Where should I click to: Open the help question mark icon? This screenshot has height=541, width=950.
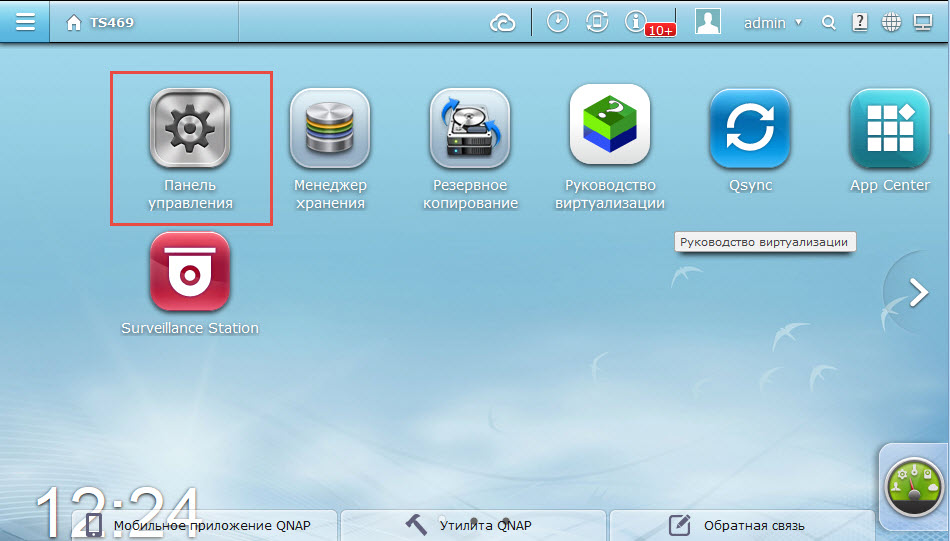(x=859, y=22)
